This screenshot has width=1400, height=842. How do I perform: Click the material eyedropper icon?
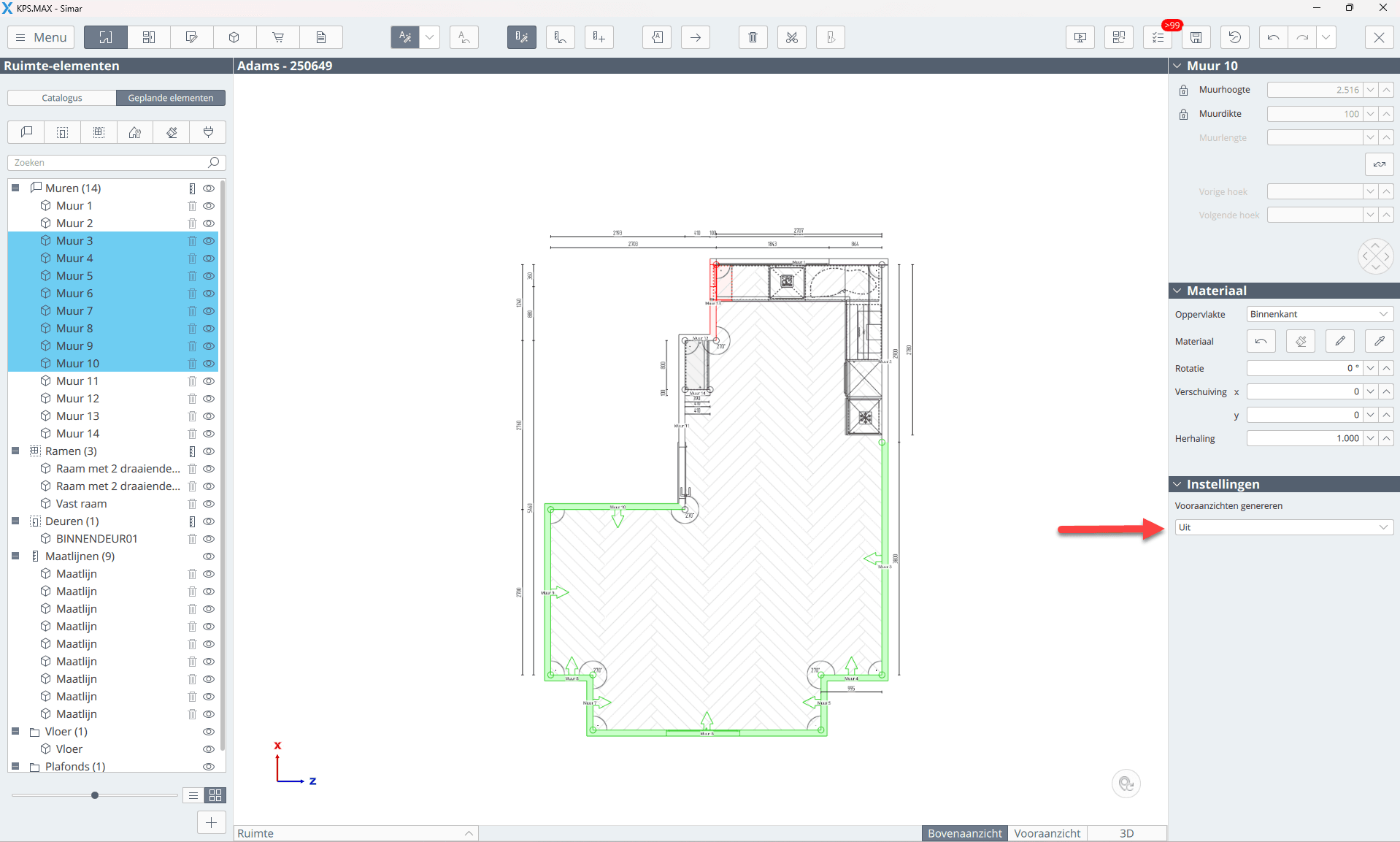click(1379, 341)
